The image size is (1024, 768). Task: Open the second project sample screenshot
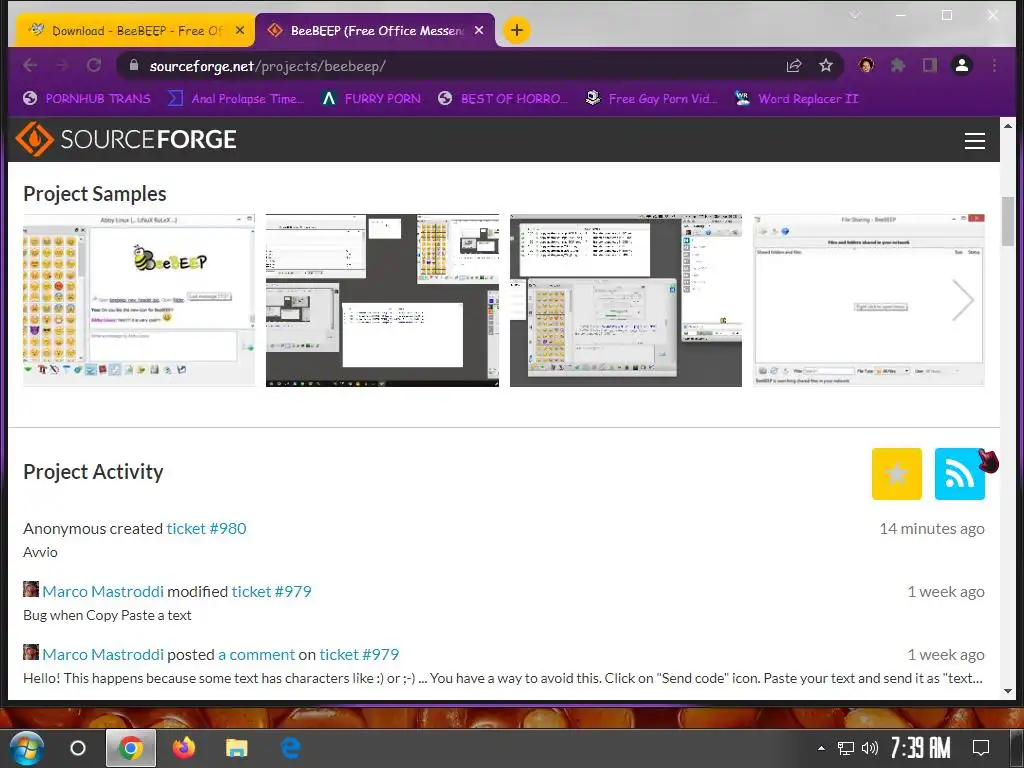click(382, 300)
